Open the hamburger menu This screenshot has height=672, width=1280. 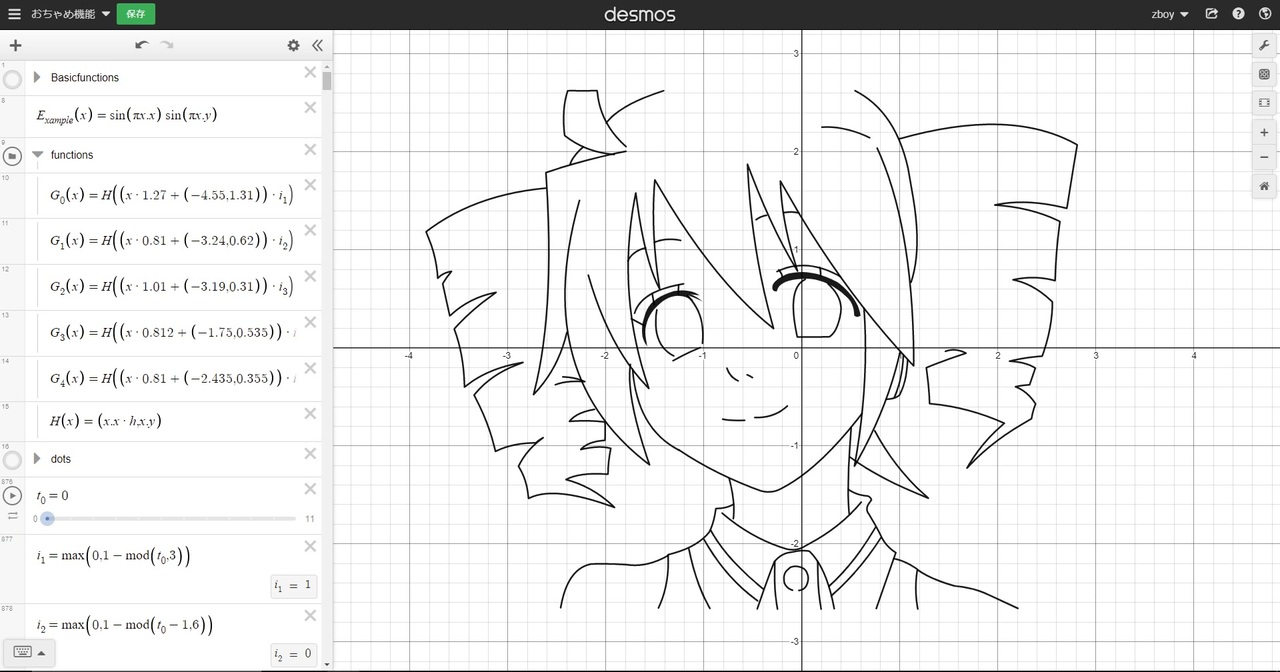[x=14, y=14]
